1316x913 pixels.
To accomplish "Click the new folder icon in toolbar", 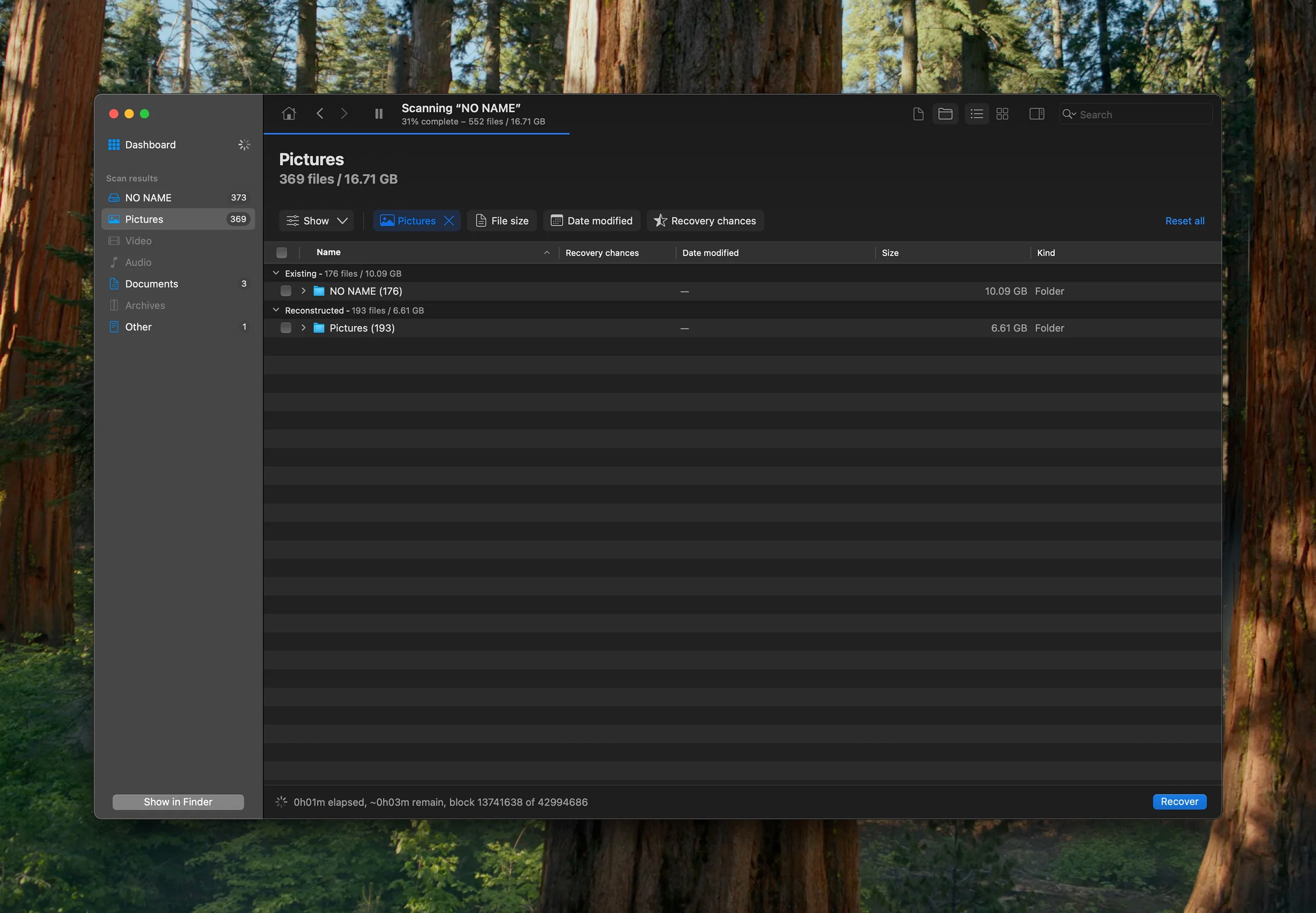I will pos(944,114).
